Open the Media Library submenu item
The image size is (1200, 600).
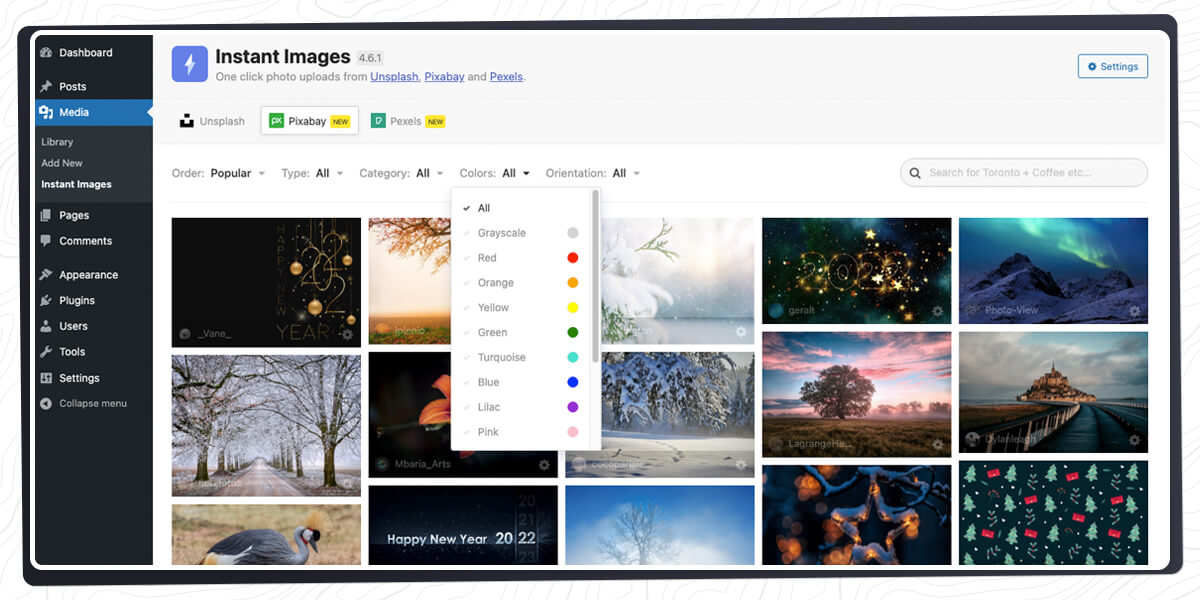(57, 142)
